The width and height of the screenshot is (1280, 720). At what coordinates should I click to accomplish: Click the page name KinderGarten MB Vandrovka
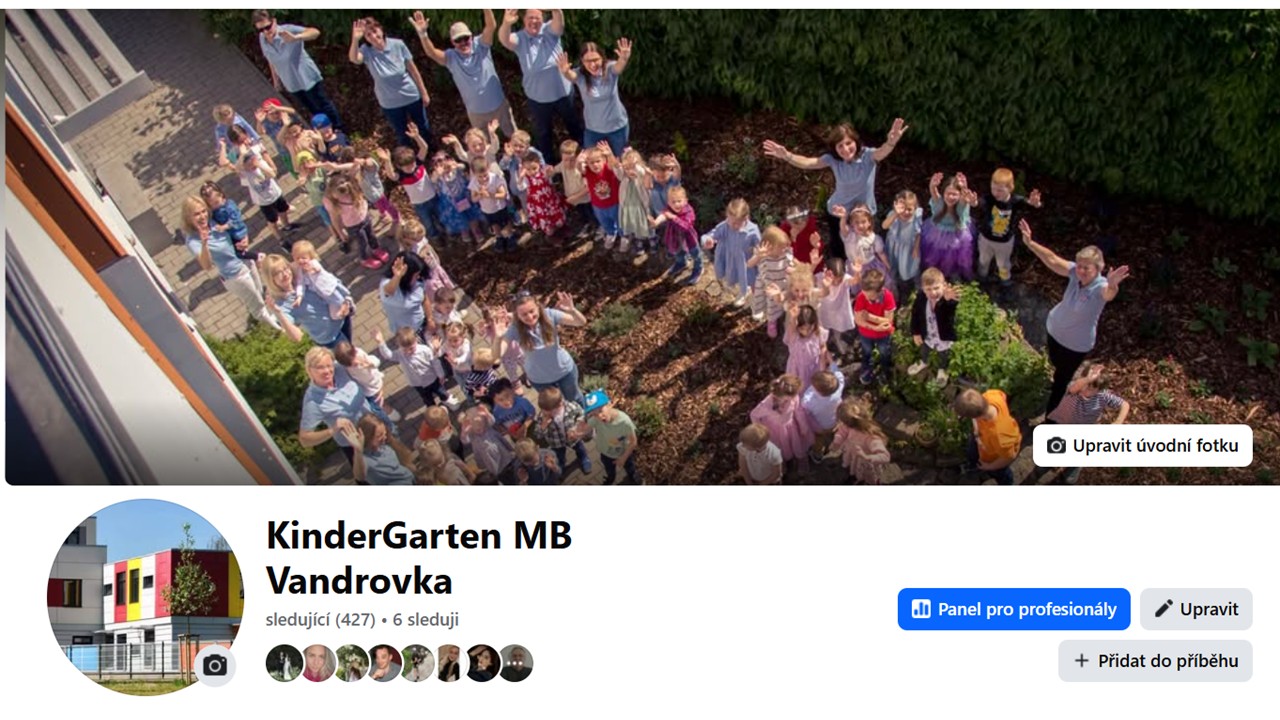pos(419,558)
